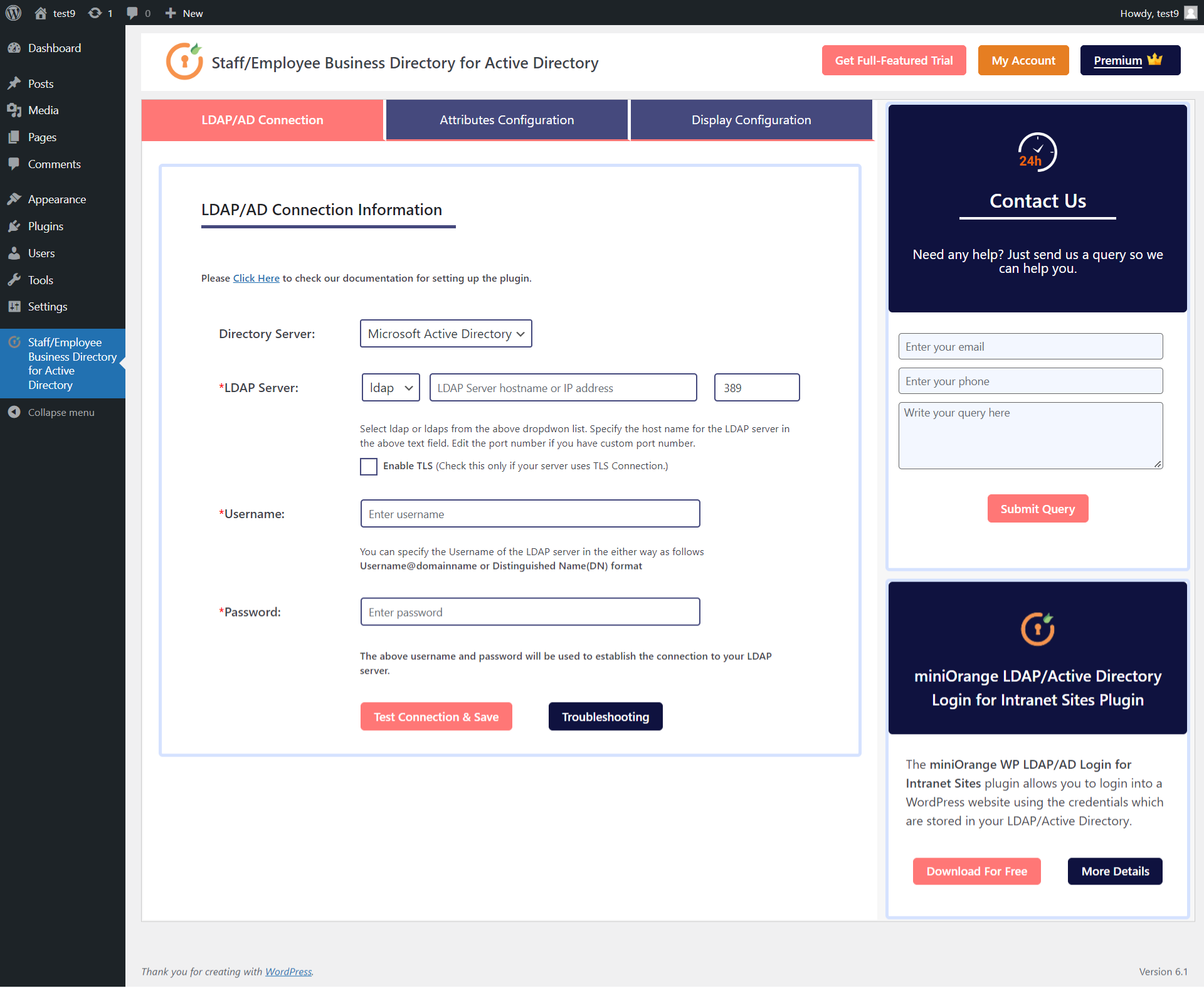Click the Plugins menu icon
The image size is (1204, 988).
click(15, 226)
